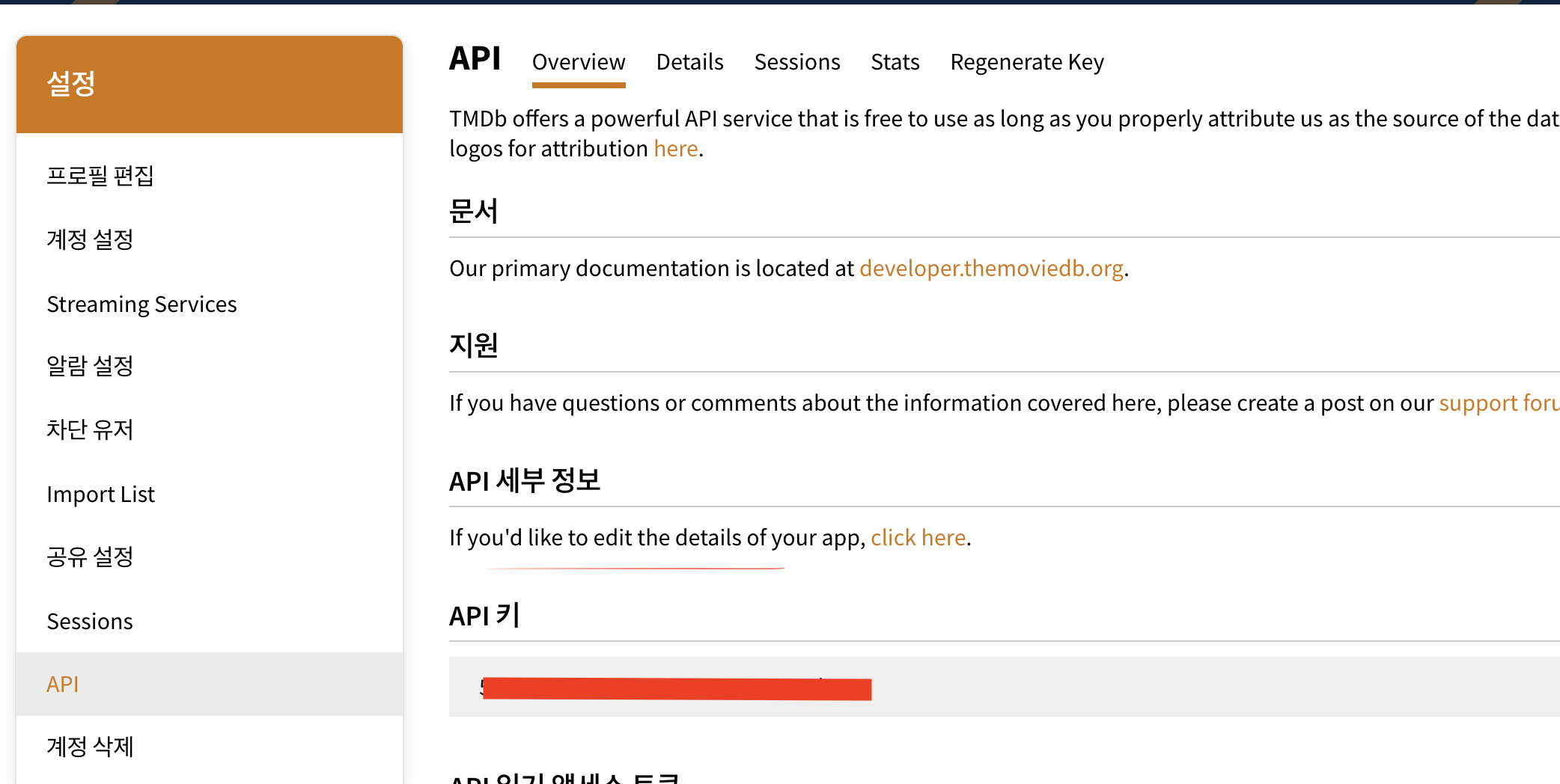Select the highlighted API sidebar item
Viewport: 1560px width, 784px height.
[210, 684]
